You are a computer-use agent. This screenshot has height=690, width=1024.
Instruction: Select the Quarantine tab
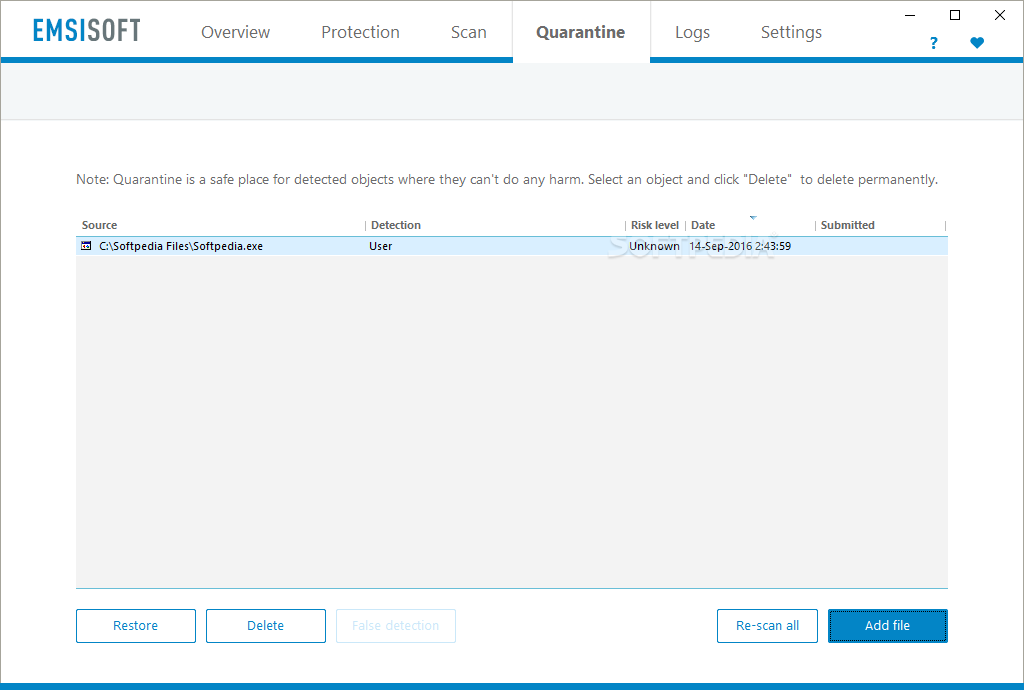pos(581,32)
